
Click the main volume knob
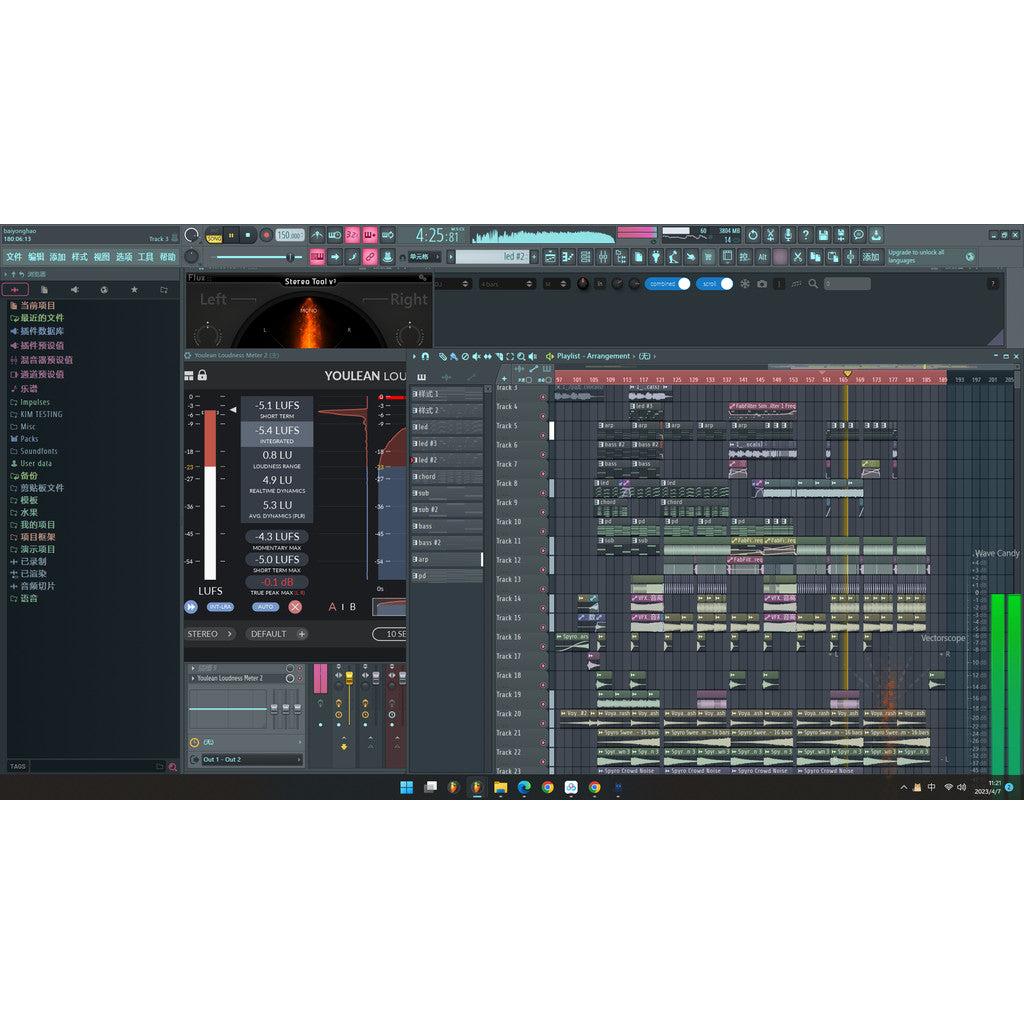click(191, 235)
